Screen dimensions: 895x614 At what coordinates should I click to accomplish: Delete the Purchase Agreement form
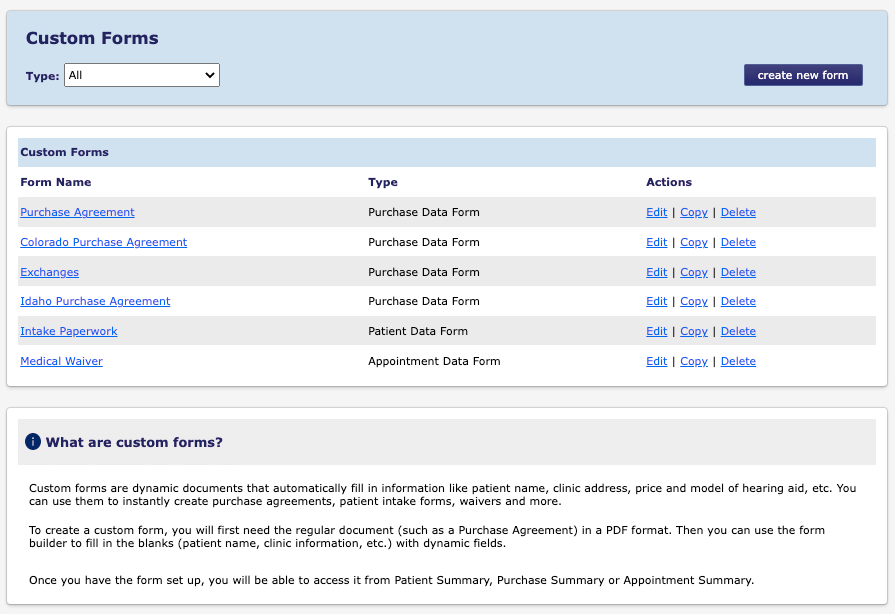738,212
